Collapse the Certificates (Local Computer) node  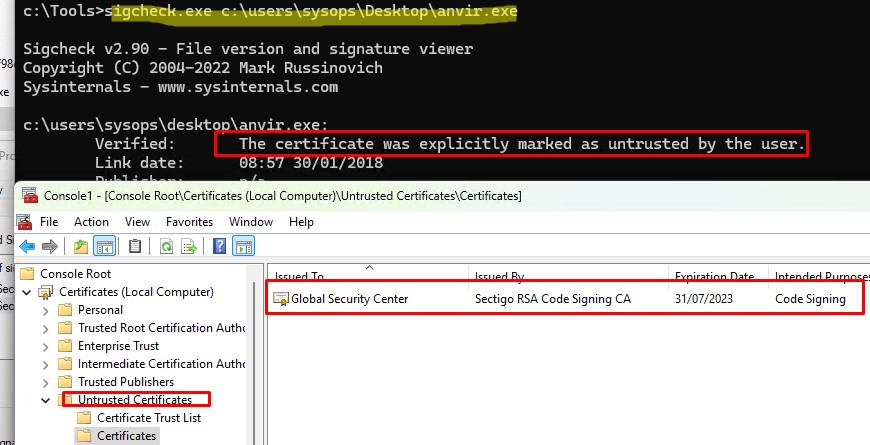click(28, 292)
